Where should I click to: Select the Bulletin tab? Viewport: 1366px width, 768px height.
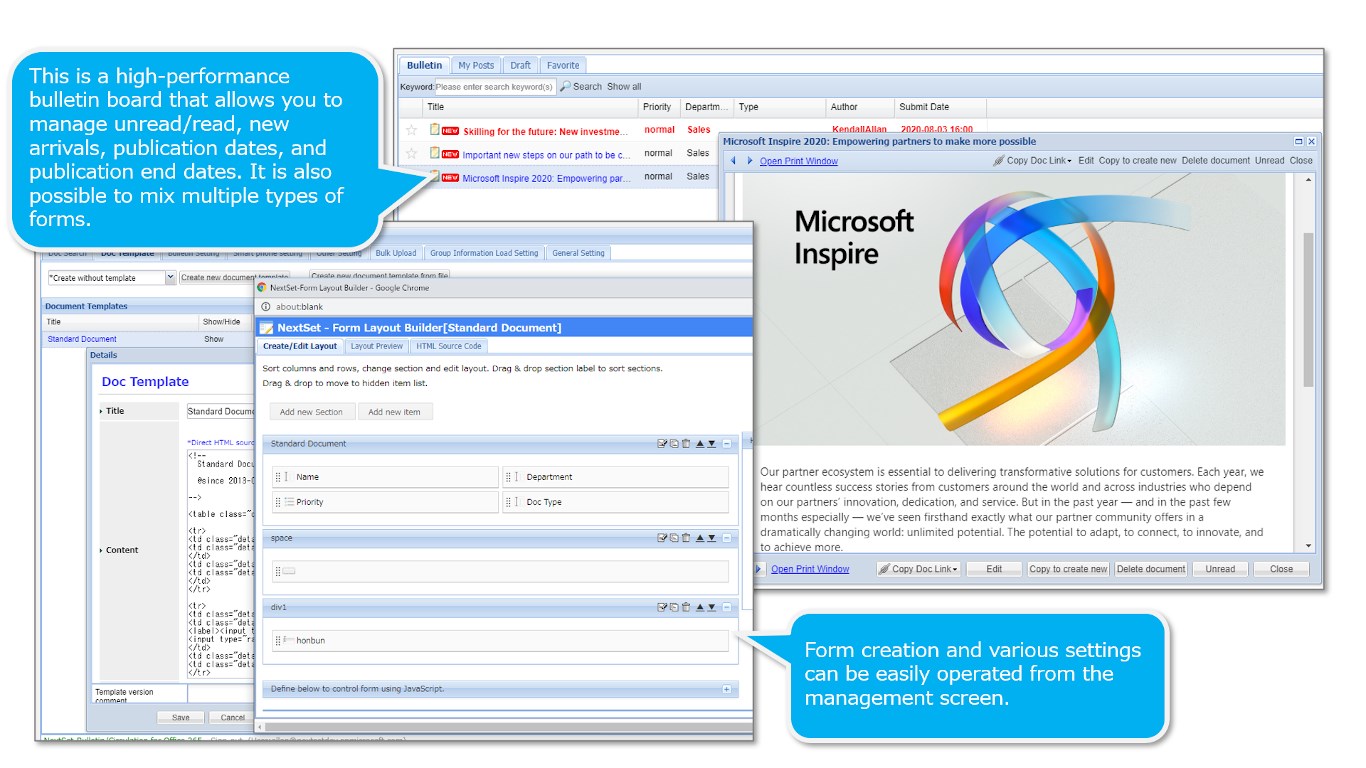pyautogui.click(x=424, y=65)
